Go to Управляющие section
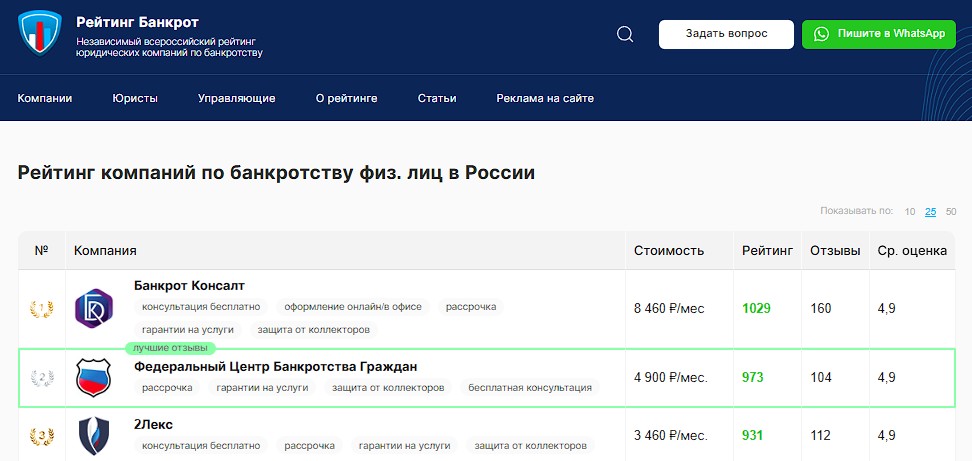Screen dimensions: 972x461 click(236, 98)
